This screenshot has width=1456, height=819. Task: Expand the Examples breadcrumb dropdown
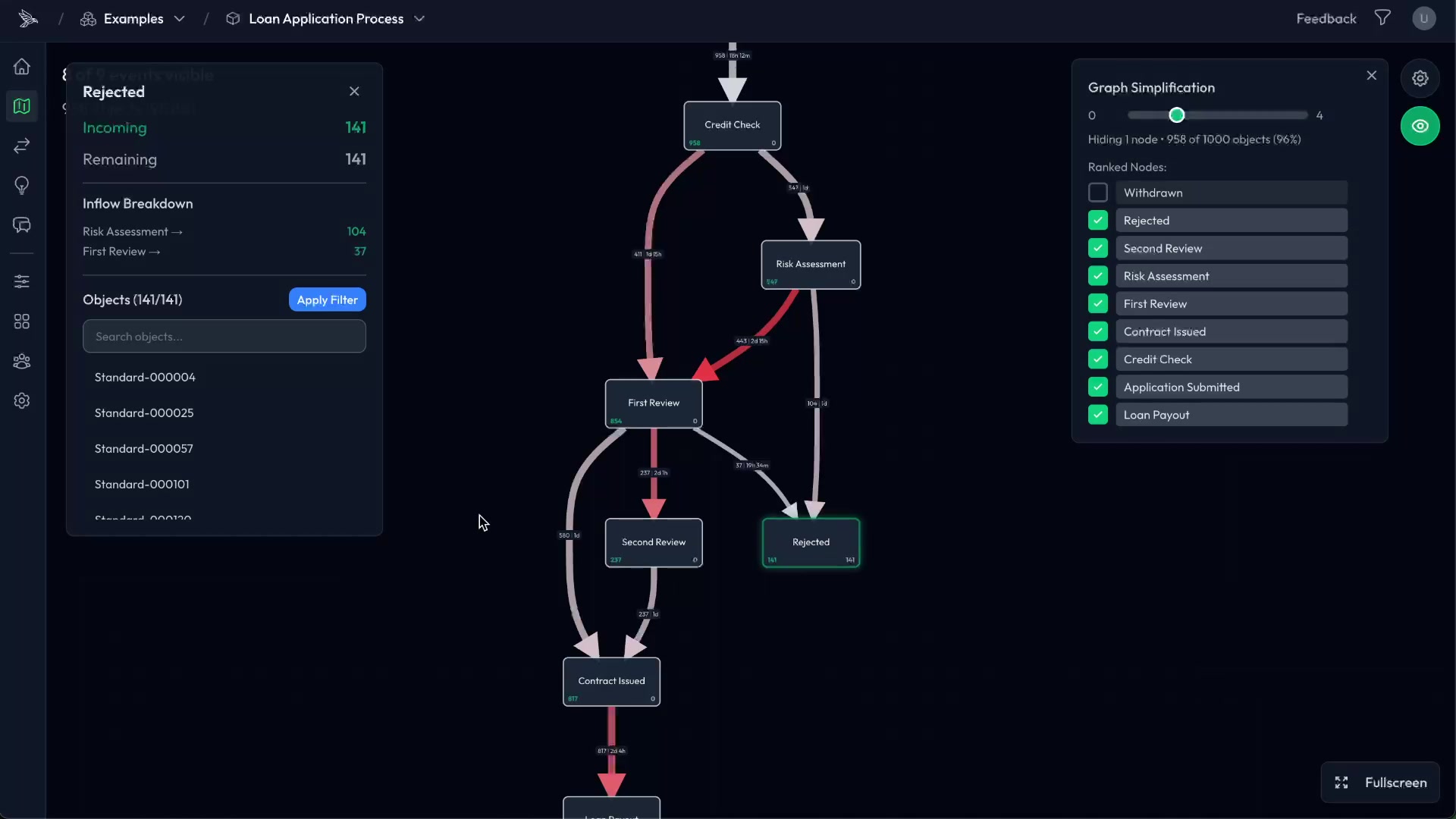coord(180,19)
